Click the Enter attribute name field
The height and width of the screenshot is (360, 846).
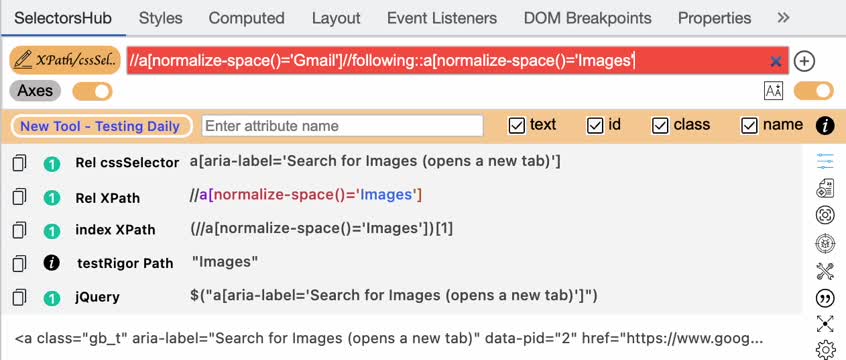(343, 126)
